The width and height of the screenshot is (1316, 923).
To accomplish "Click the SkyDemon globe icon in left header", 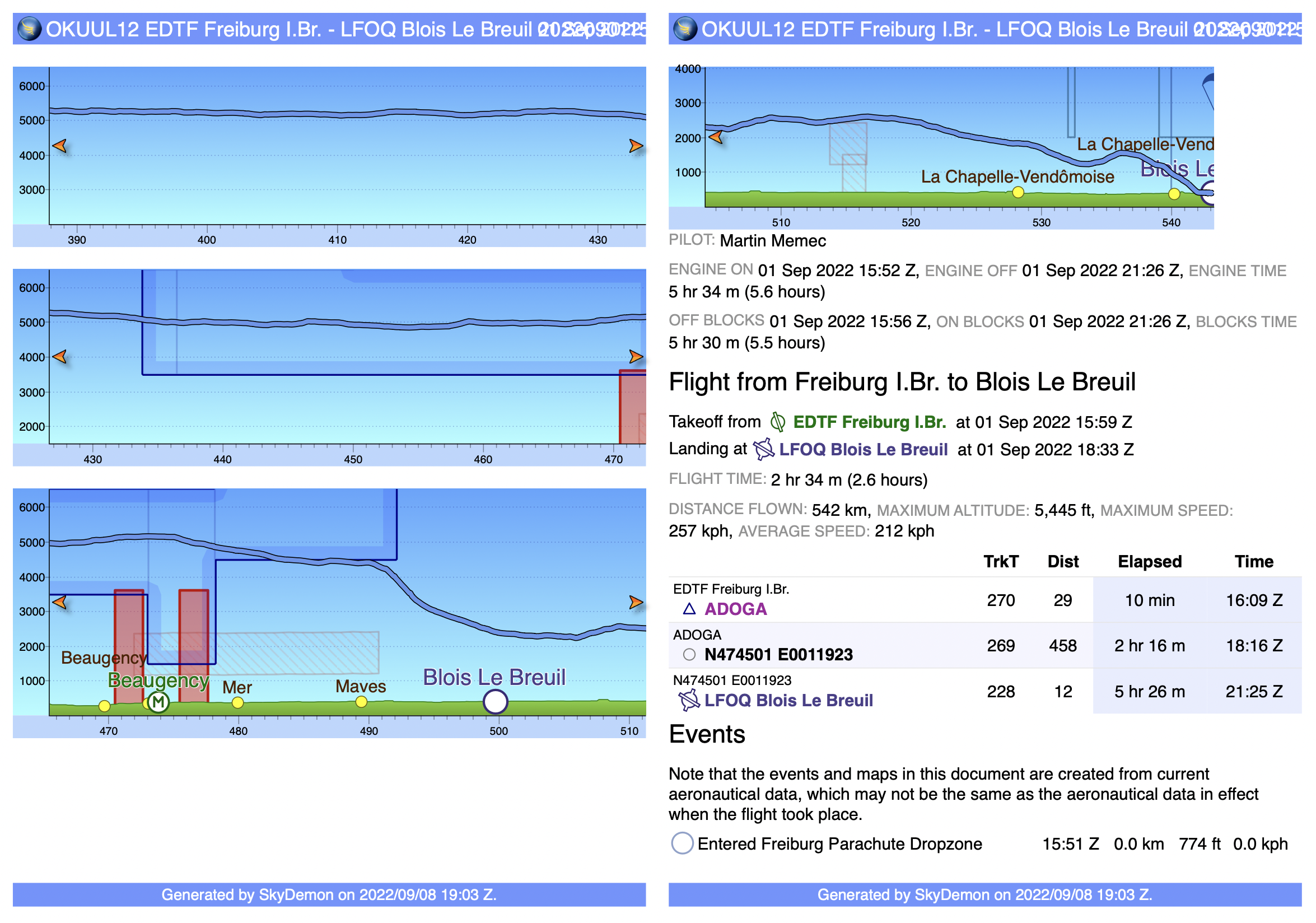I will [29, 29].
